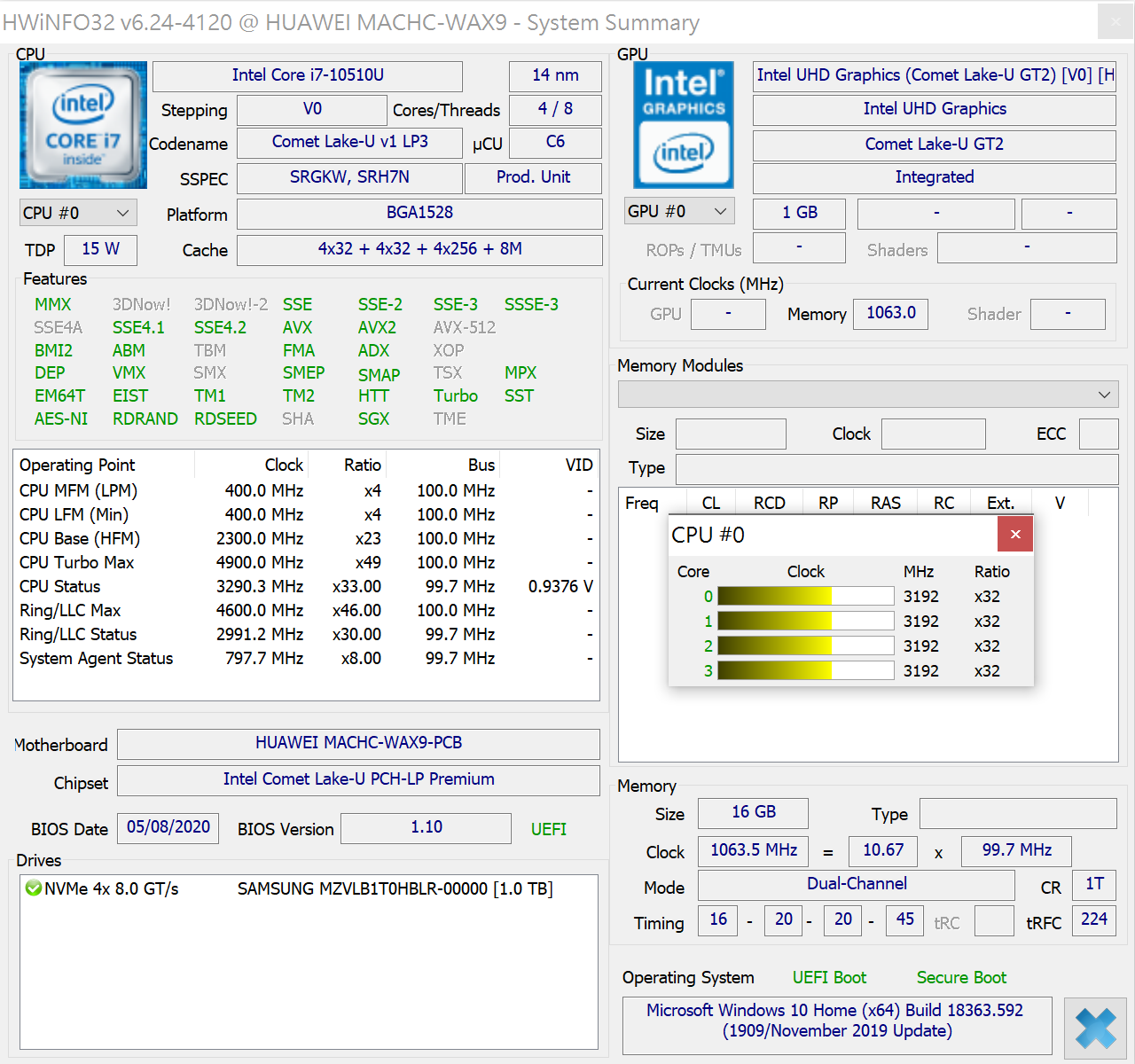Click the AVX2 feature flag
1135x1064 pixels.
tap(377, 327)
